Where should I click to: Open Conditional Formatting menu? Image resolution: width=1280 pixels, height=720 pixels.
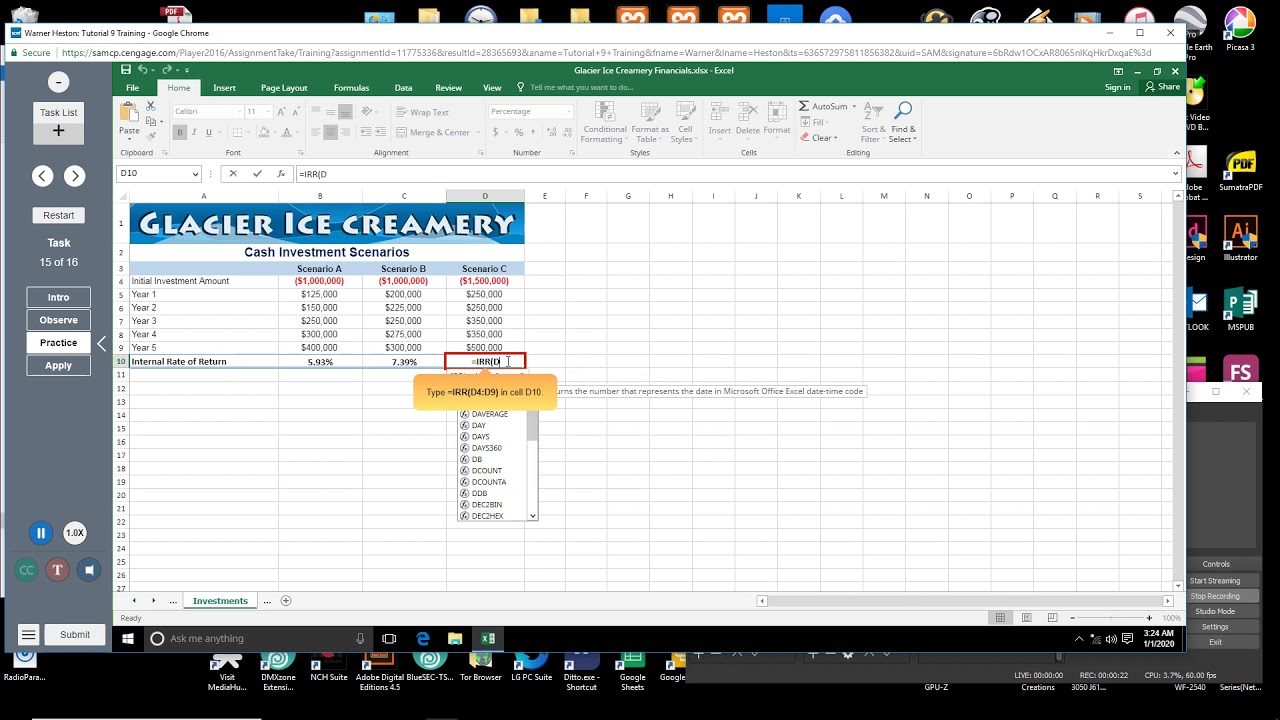[604, 122]
